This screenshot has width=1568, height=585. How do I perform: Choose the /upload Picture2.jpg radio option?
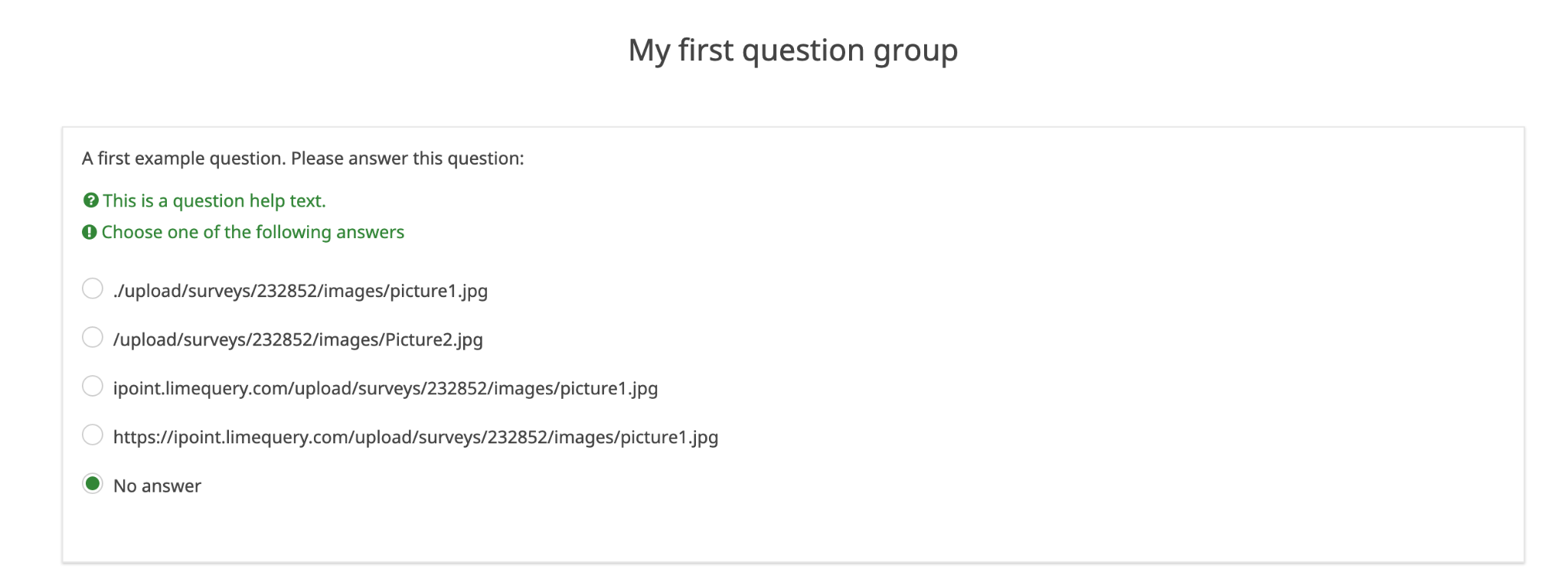(93, 338)
